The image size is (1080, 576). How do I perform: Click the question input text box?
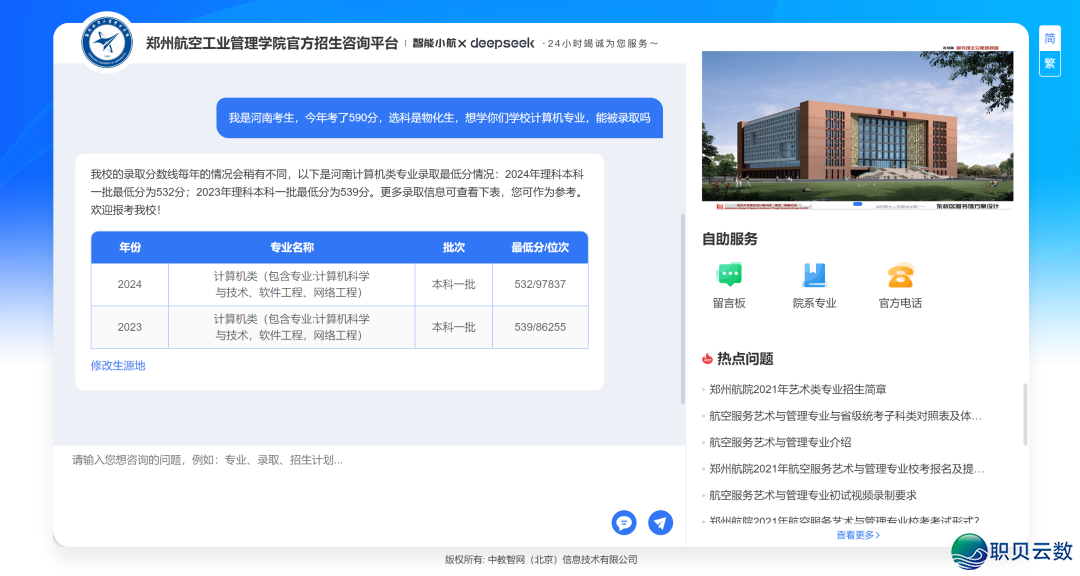[340, 480]
